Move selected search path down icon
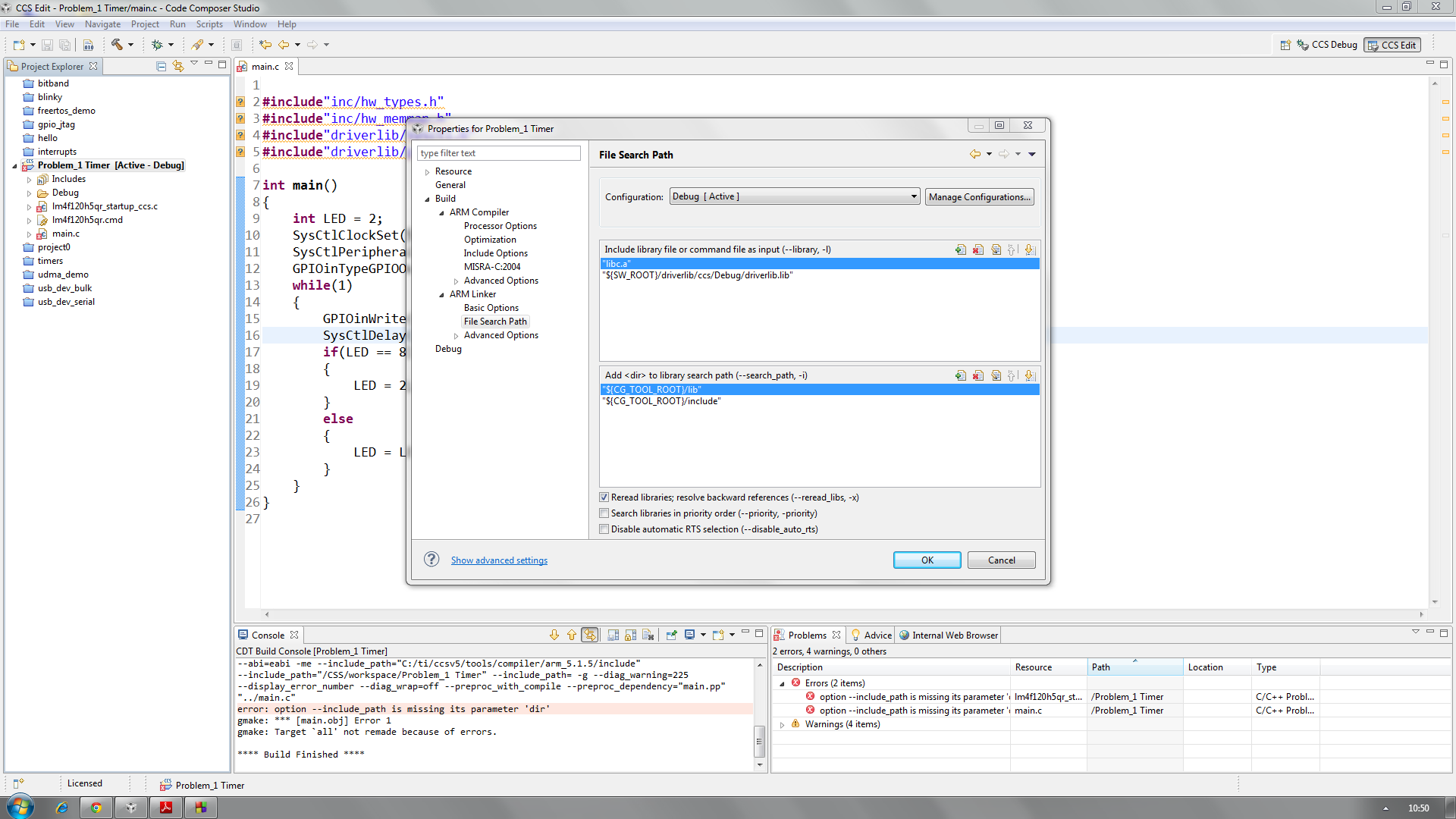 tap(1029, 375)
